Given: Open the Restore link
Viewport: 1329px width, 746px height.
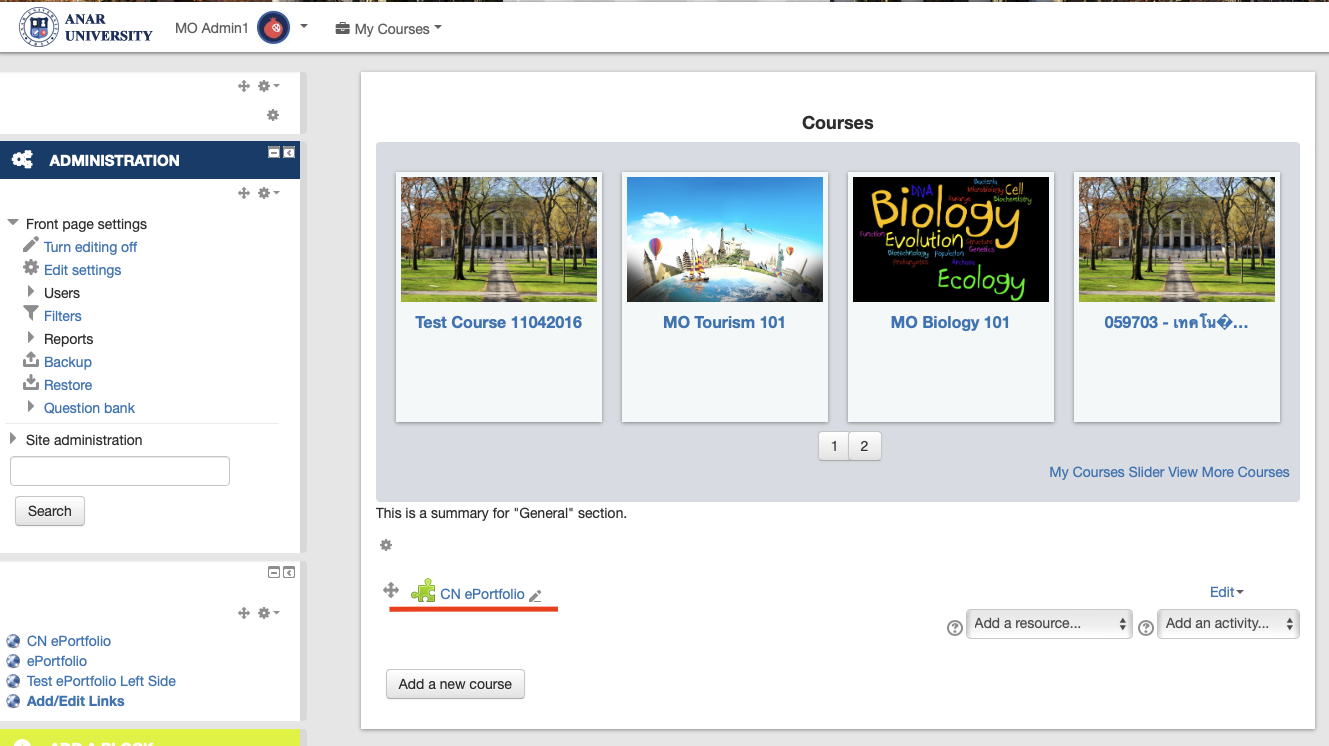Looking at the screenshot, I should click(68, 385).
